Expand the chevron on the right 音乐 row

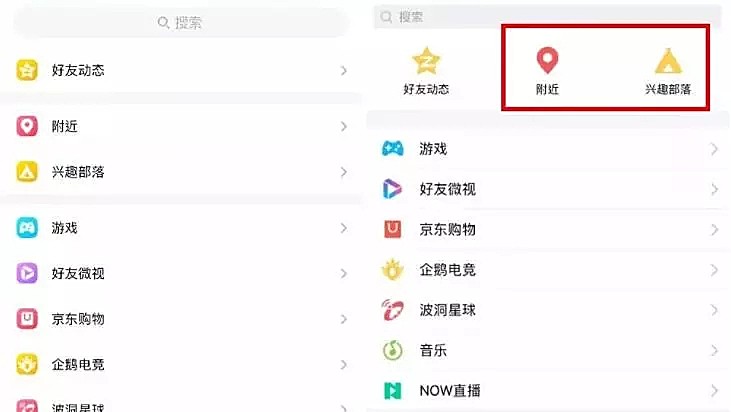[x=714, y=350]
